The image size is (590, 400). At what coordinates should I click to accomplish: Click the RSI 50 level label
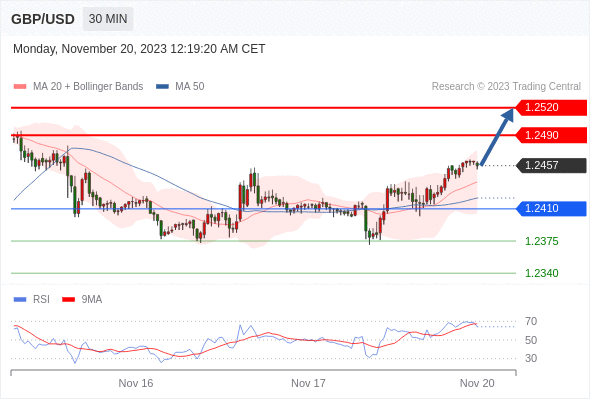pyautogui.click(x=531, y=340)
